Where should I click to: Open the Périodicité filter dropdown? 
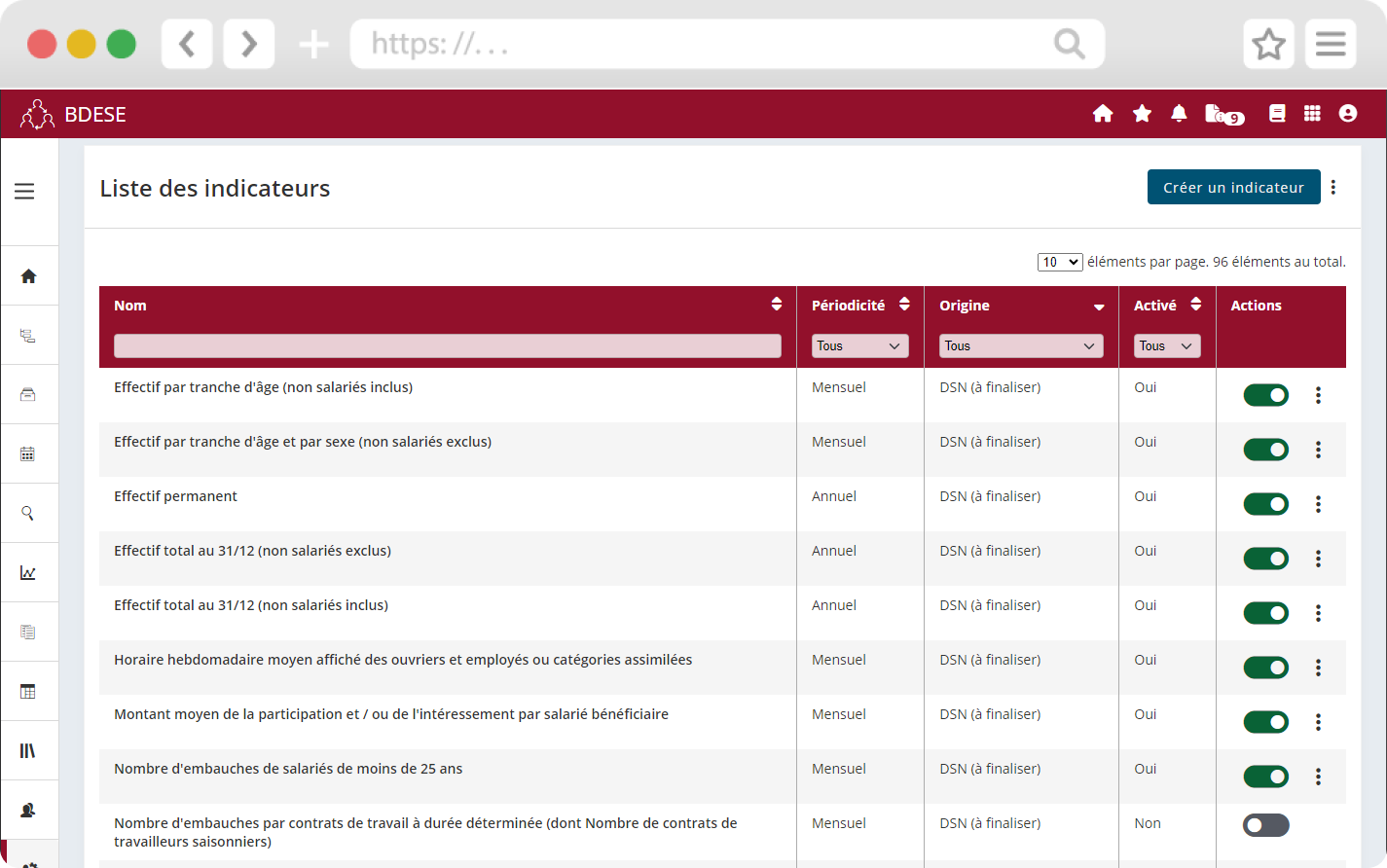pos(859,345)
